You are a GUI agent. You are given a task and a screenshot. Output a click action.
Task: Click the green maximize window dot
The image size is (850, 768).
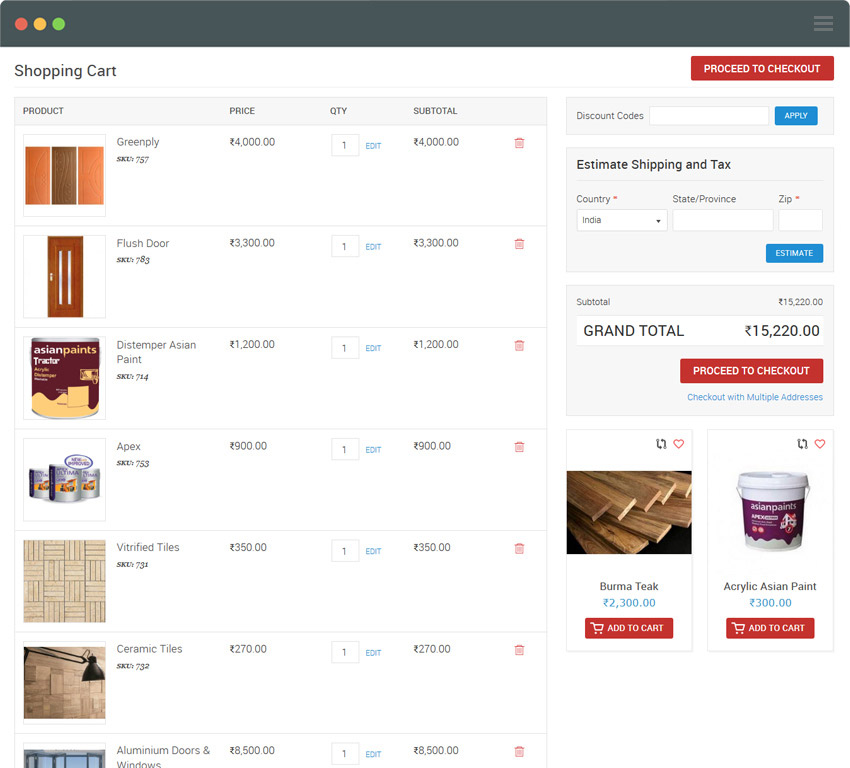point(59,24)
